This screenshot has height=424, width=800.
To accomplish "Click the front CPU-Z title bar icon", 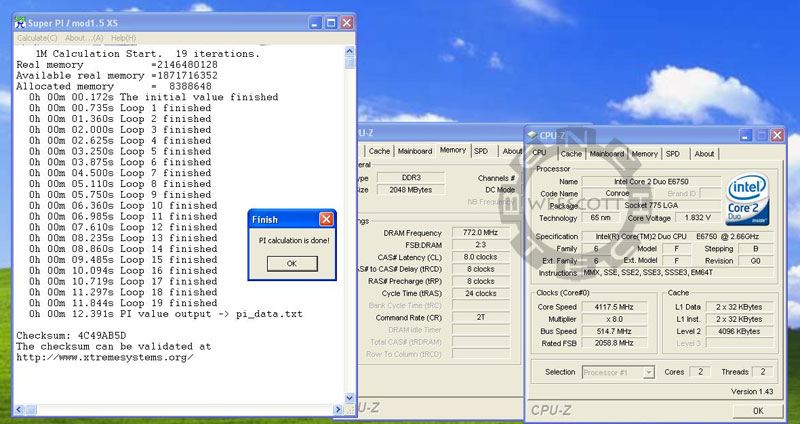I will coord(533,135).
